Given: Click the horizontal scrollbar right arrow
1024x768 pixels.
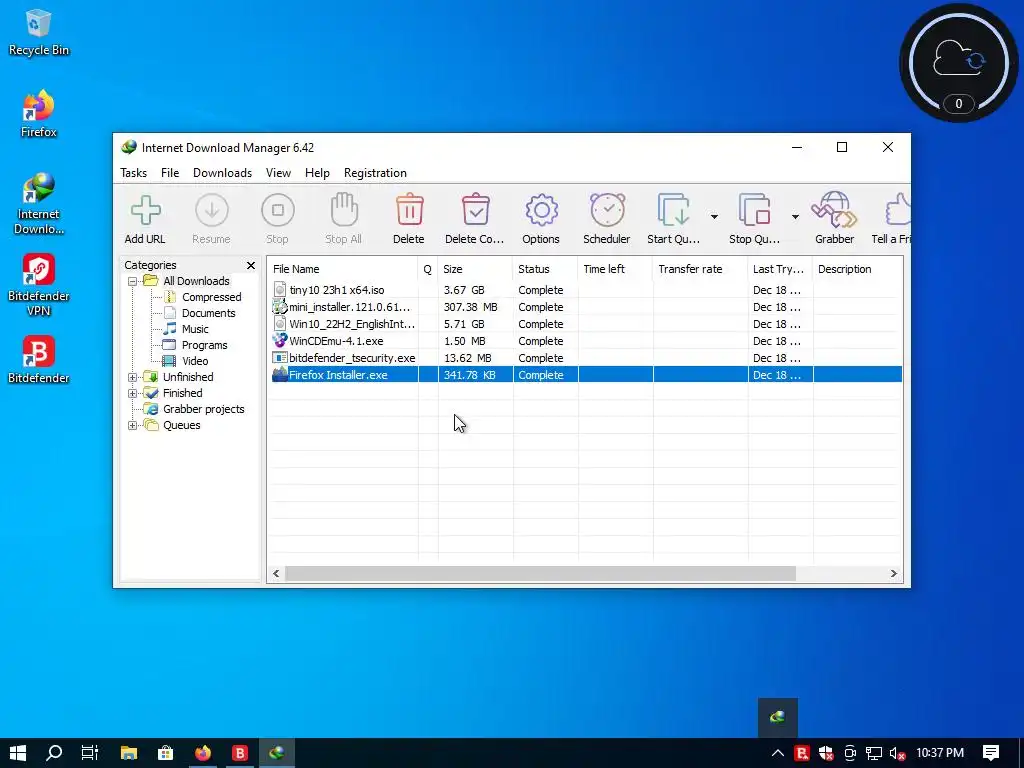Looking at the screenshot, I should [x=894, y=573].
